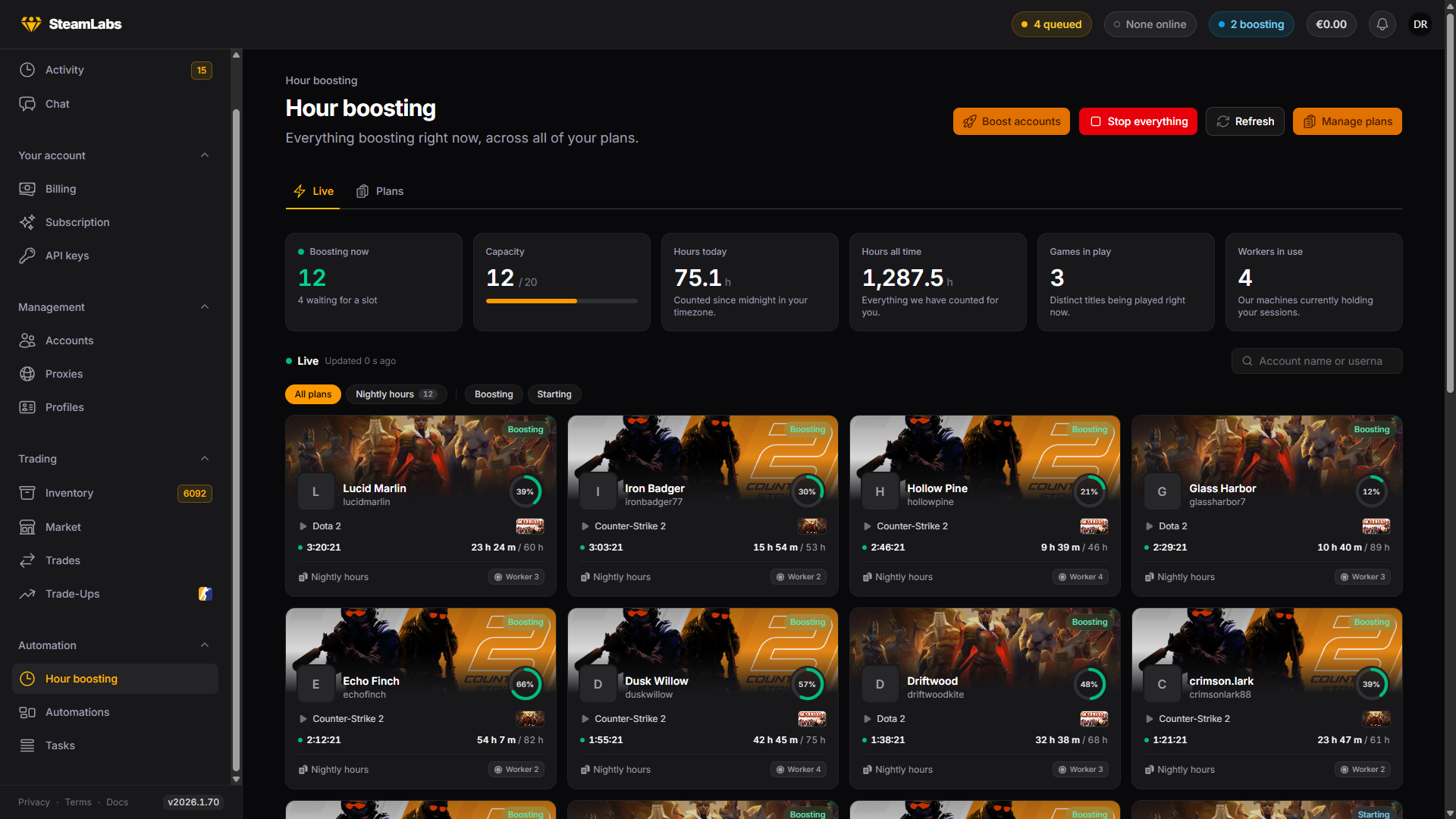Open Chat from the sidebar
The image size is (1456, 819).
(x=115, y=104)
